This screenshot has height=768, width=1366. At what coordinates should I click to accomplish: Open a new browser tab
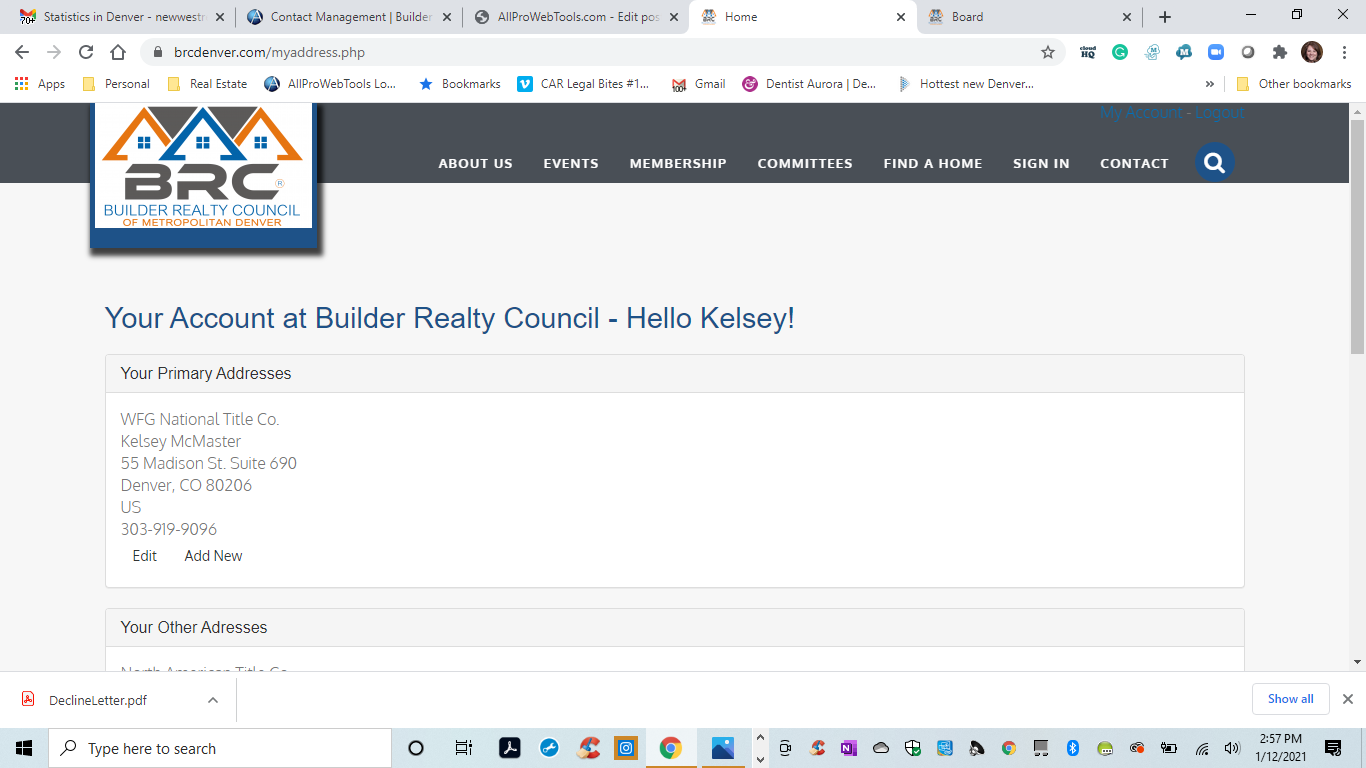pyautogui.click(x=1165, y=17)
